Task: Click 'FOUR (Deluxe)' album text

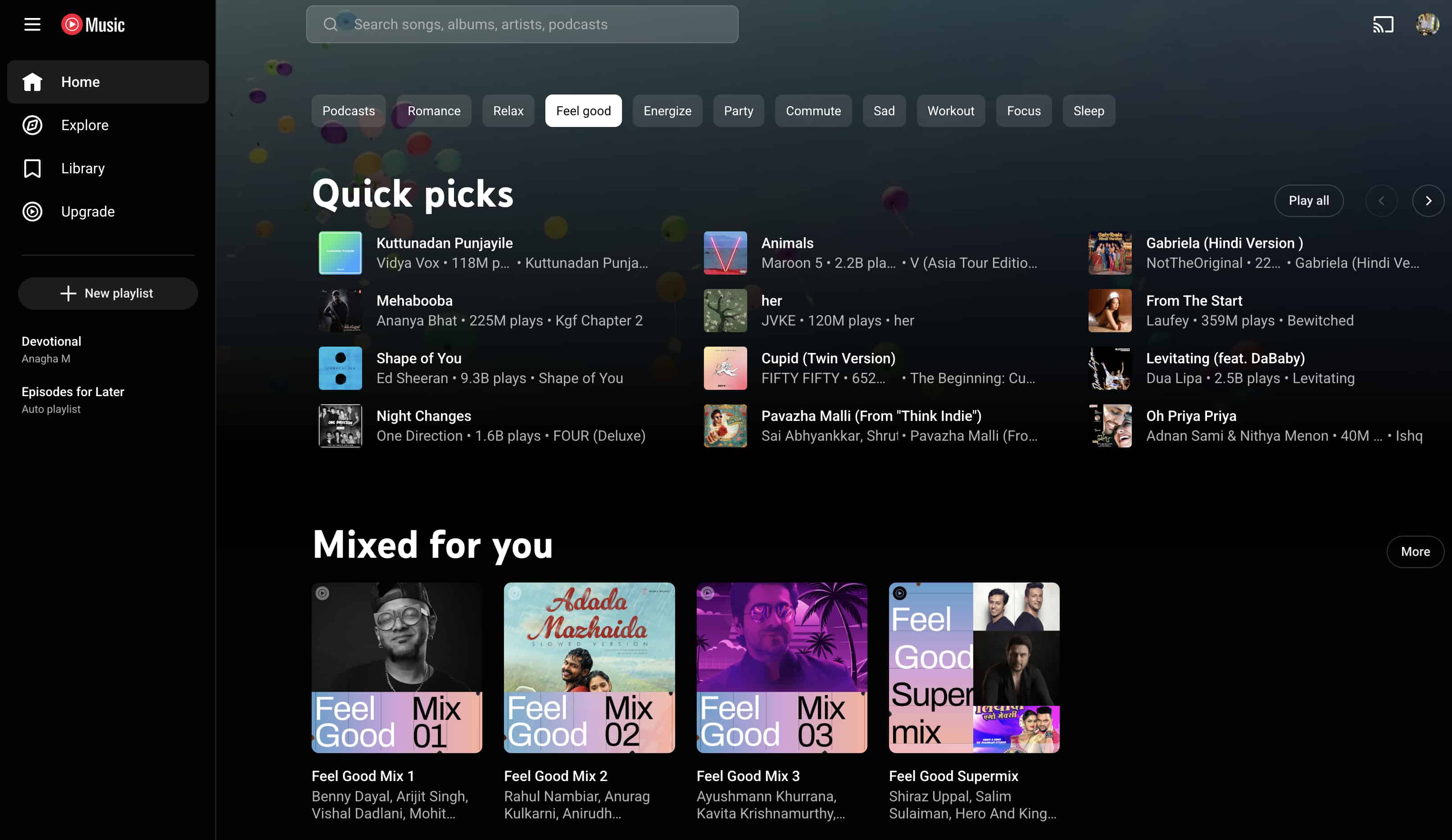Action: (x=599, y=435)
